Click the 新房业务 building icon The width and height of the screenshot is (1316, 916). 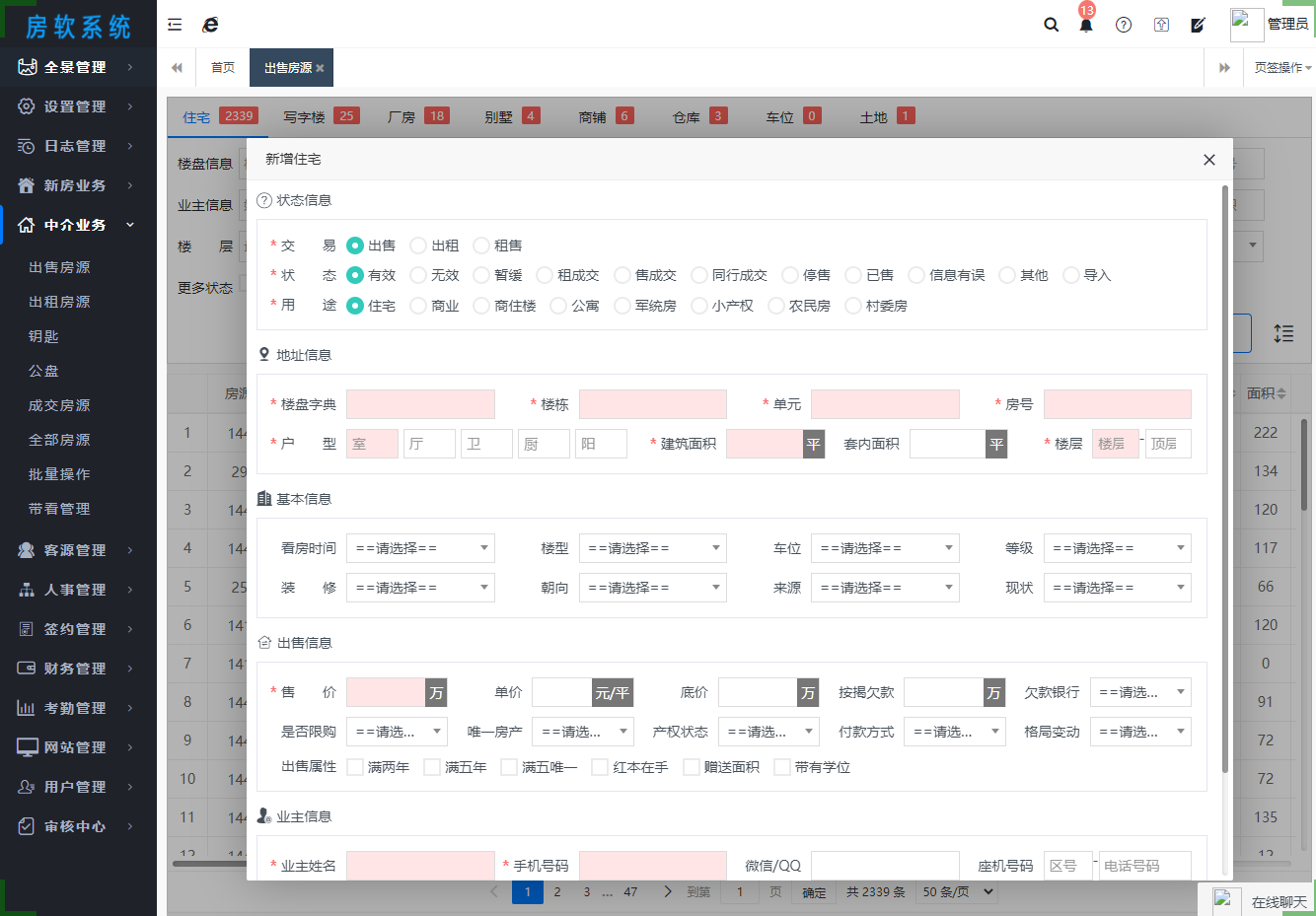point(27,185)
